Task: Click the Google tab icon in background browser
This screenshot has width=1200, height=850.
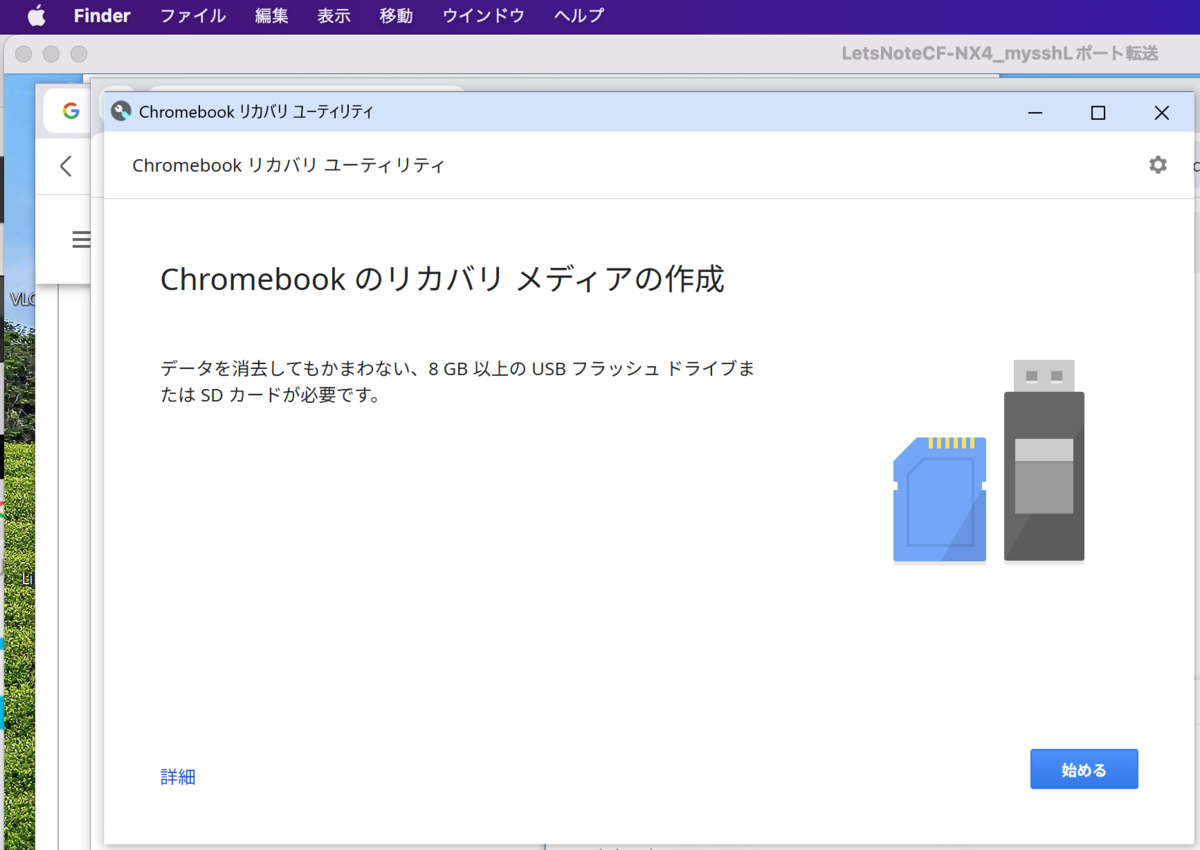Action: (71, 111)
